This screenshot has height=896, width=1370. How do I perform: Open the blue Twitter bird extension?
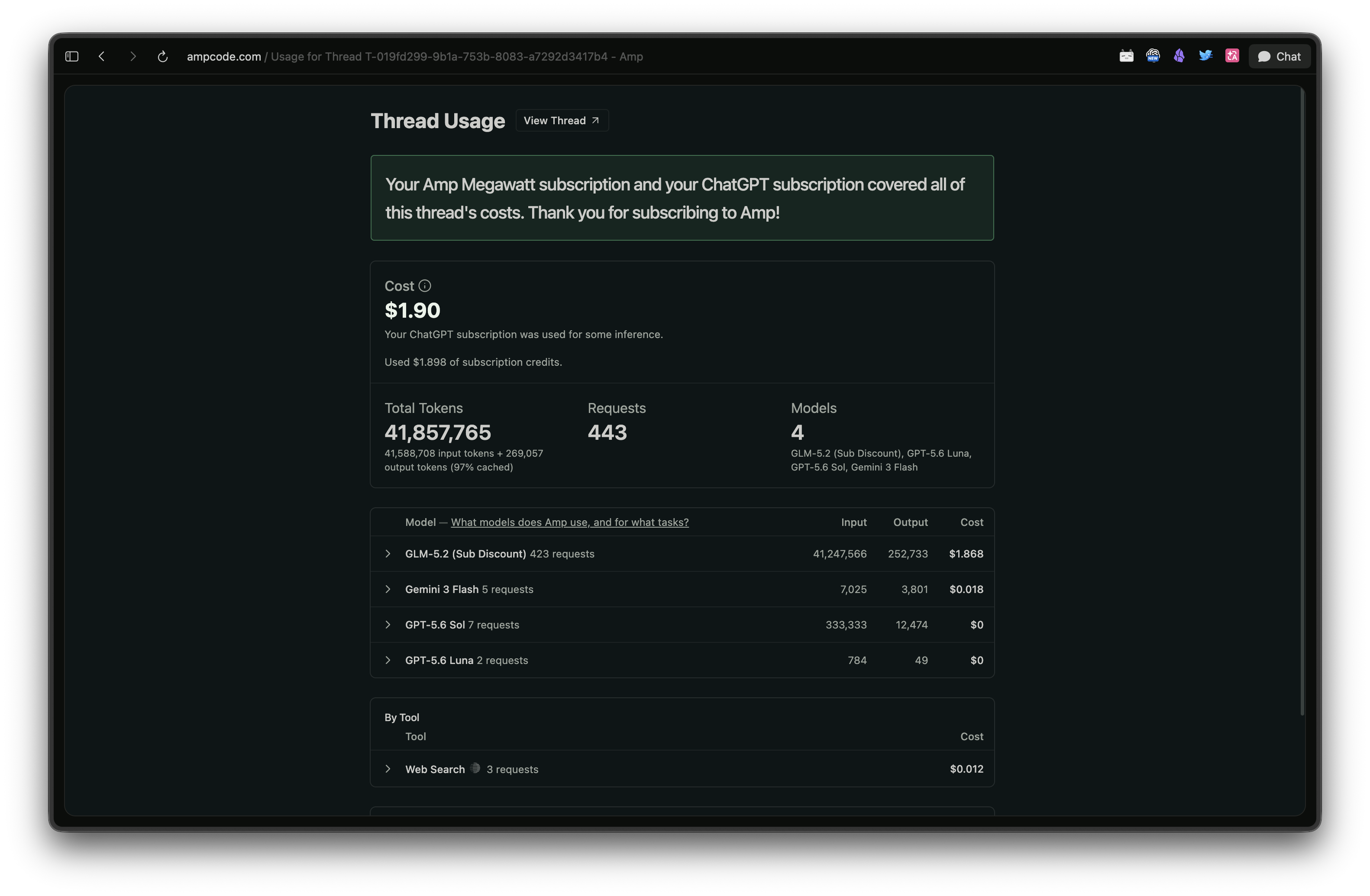coord(1205,56)
